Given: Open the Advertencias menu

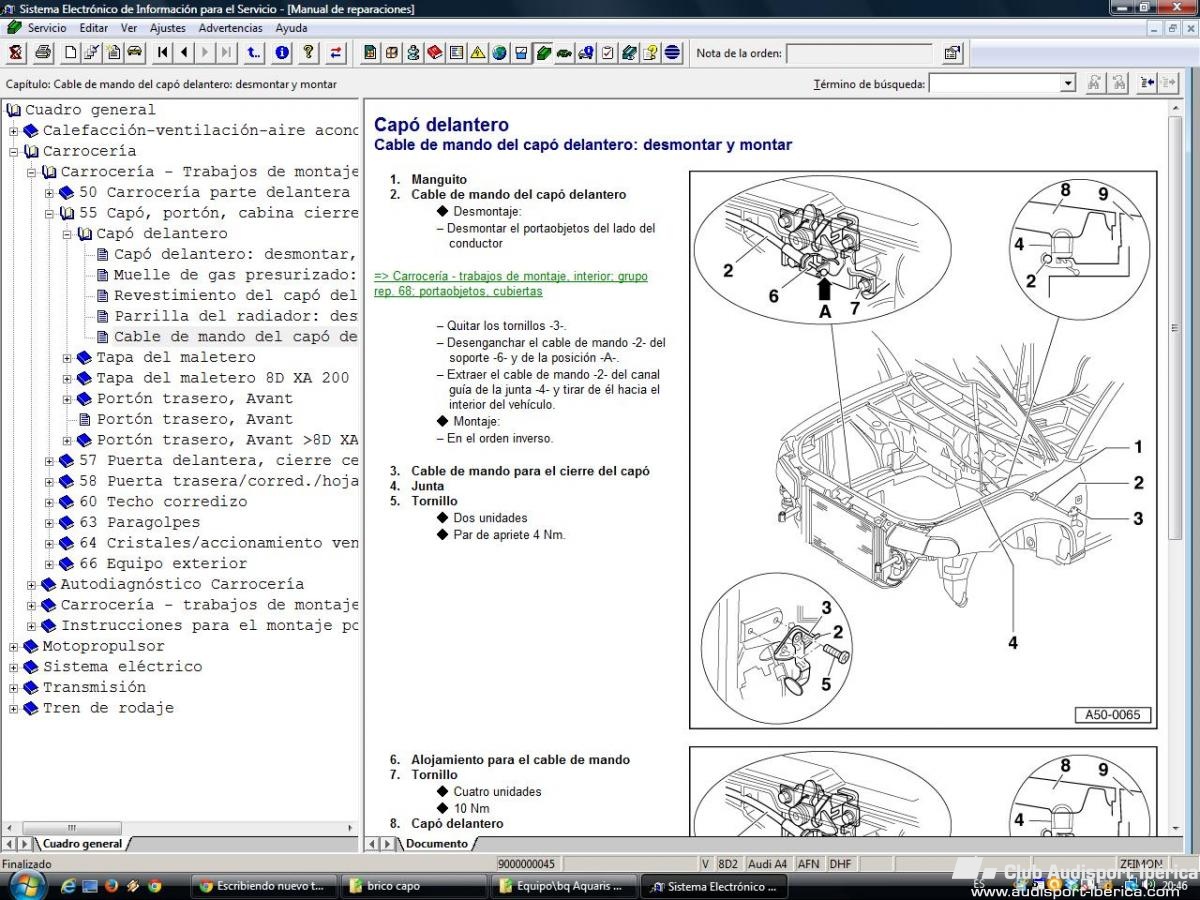Looking at the screenshot, I should click(x=231, y=28).
